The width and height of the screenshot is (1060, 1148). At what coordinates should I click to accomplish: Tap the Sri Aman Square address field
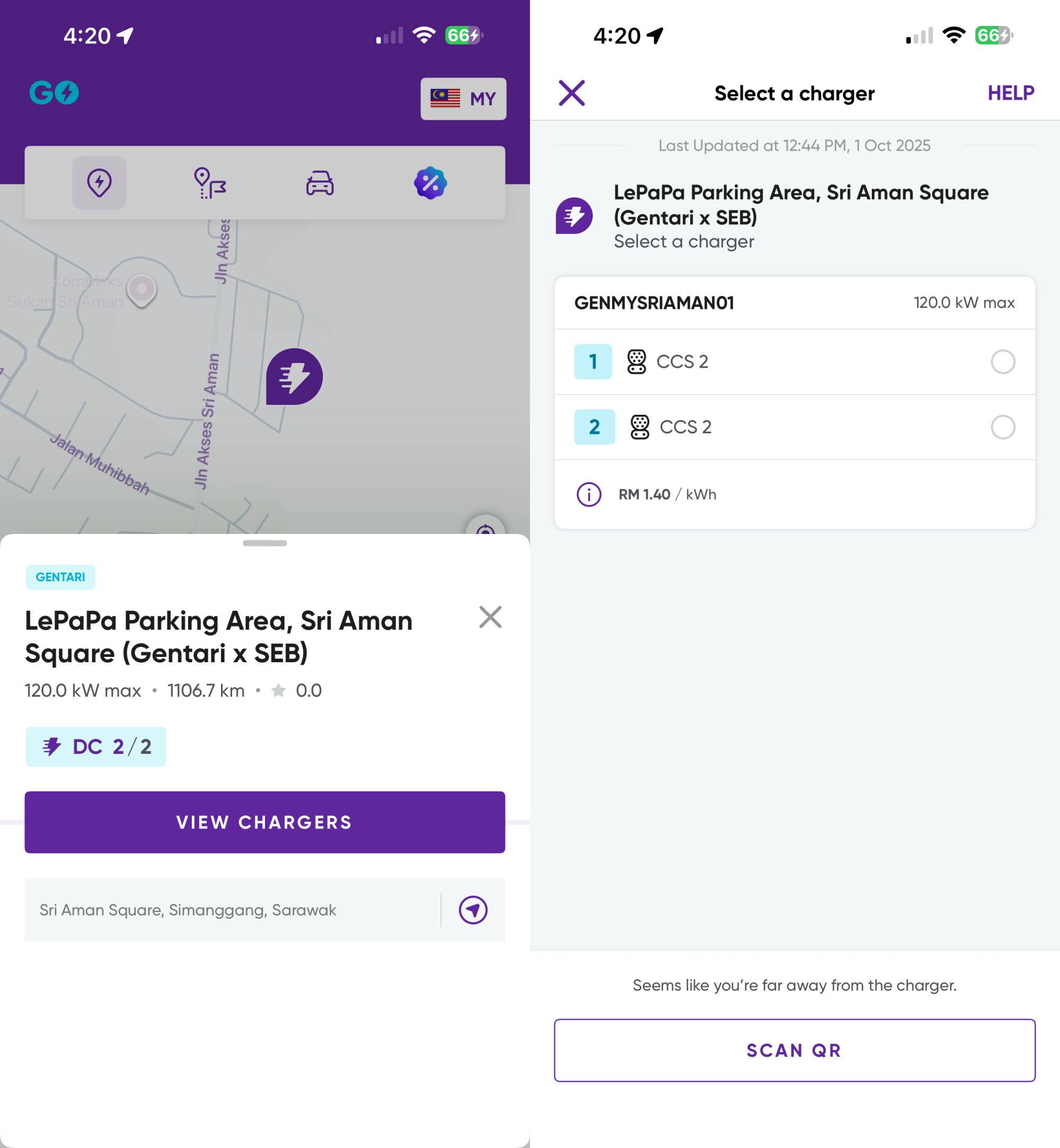point(229,910)
